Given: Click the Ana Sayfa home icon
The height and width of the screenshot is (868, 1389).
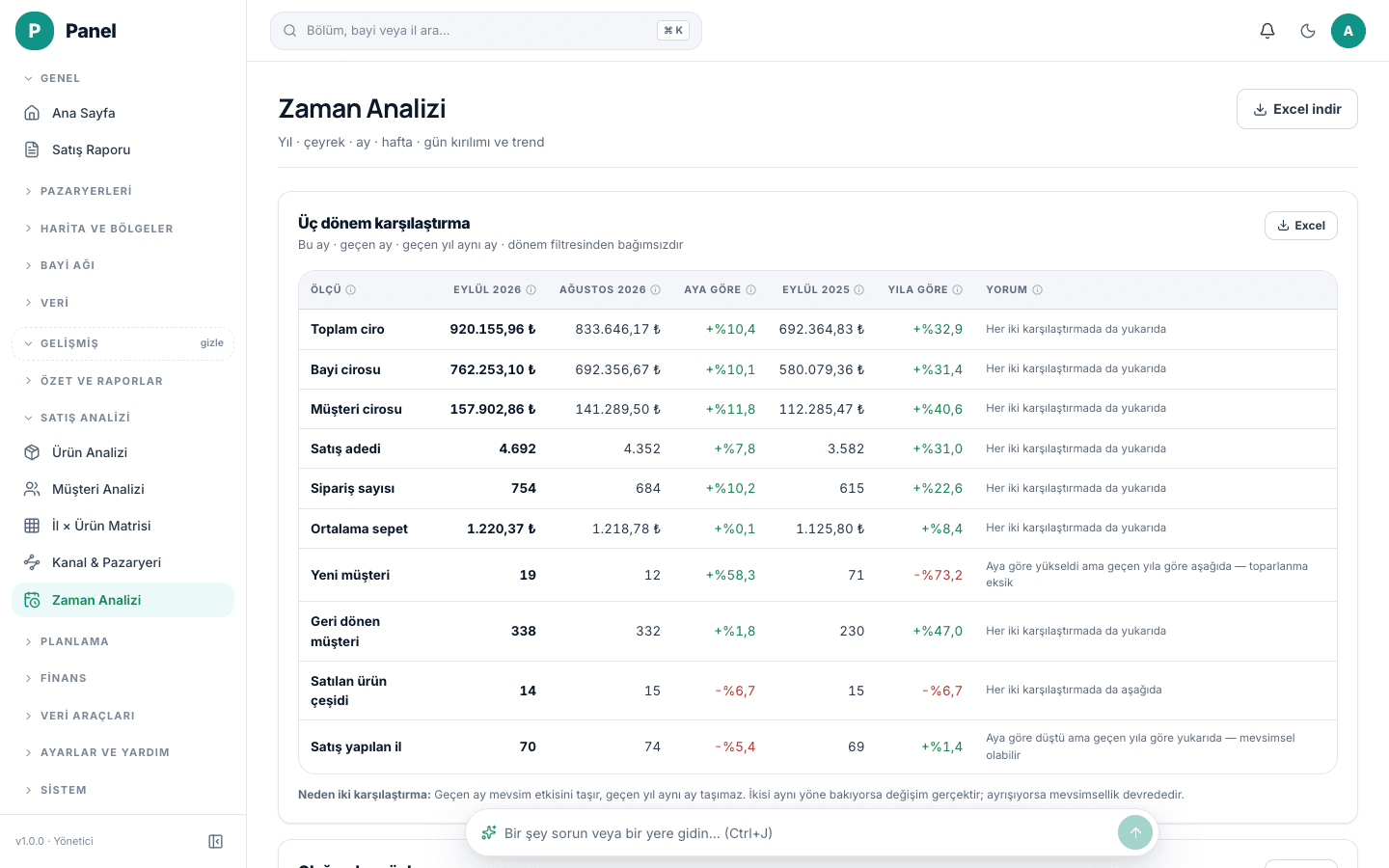Looking at the screenshot, I should [x=32, y=113].
